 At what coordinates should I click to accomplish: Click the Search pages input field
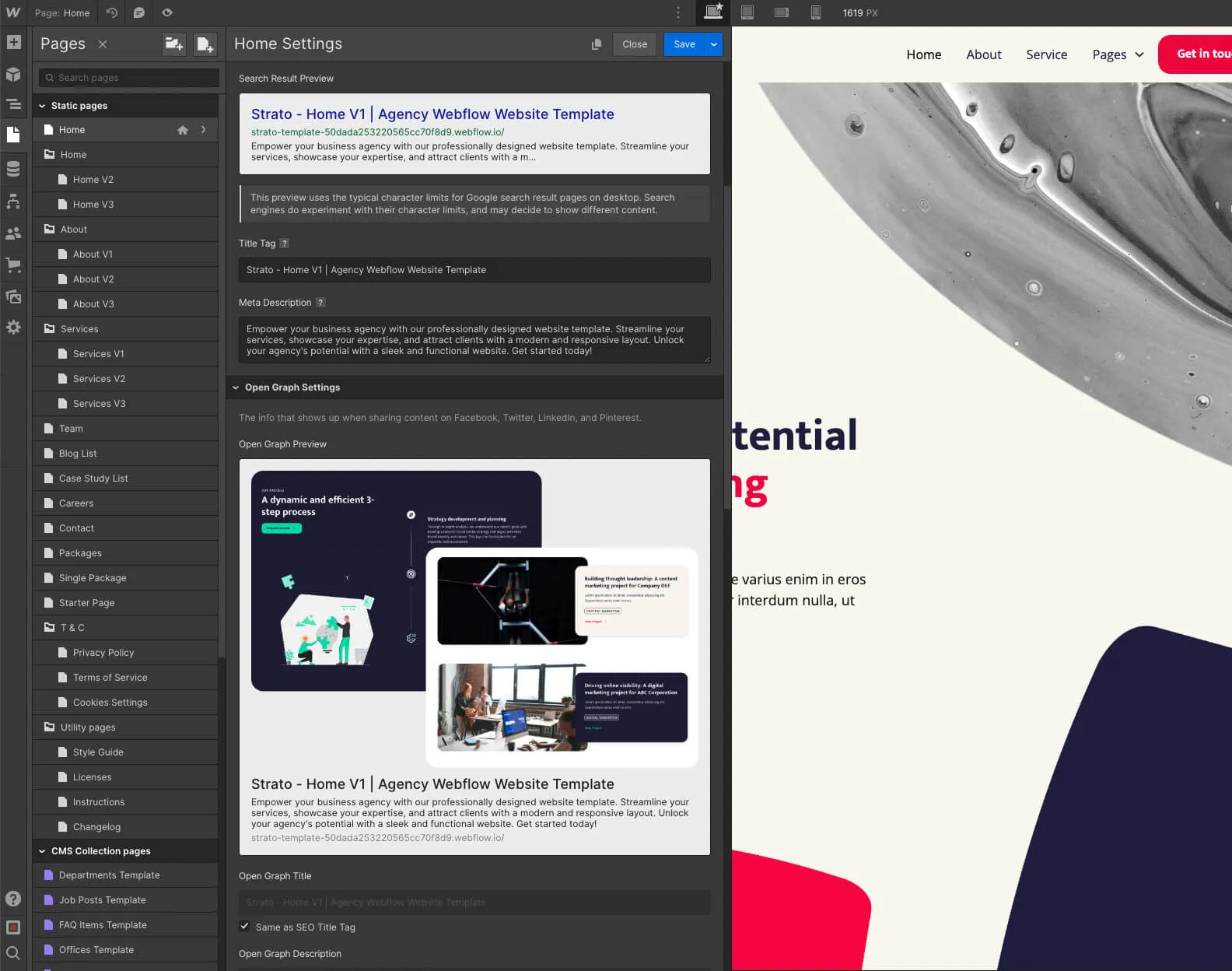pyautogui.click(x=129, y=78)
